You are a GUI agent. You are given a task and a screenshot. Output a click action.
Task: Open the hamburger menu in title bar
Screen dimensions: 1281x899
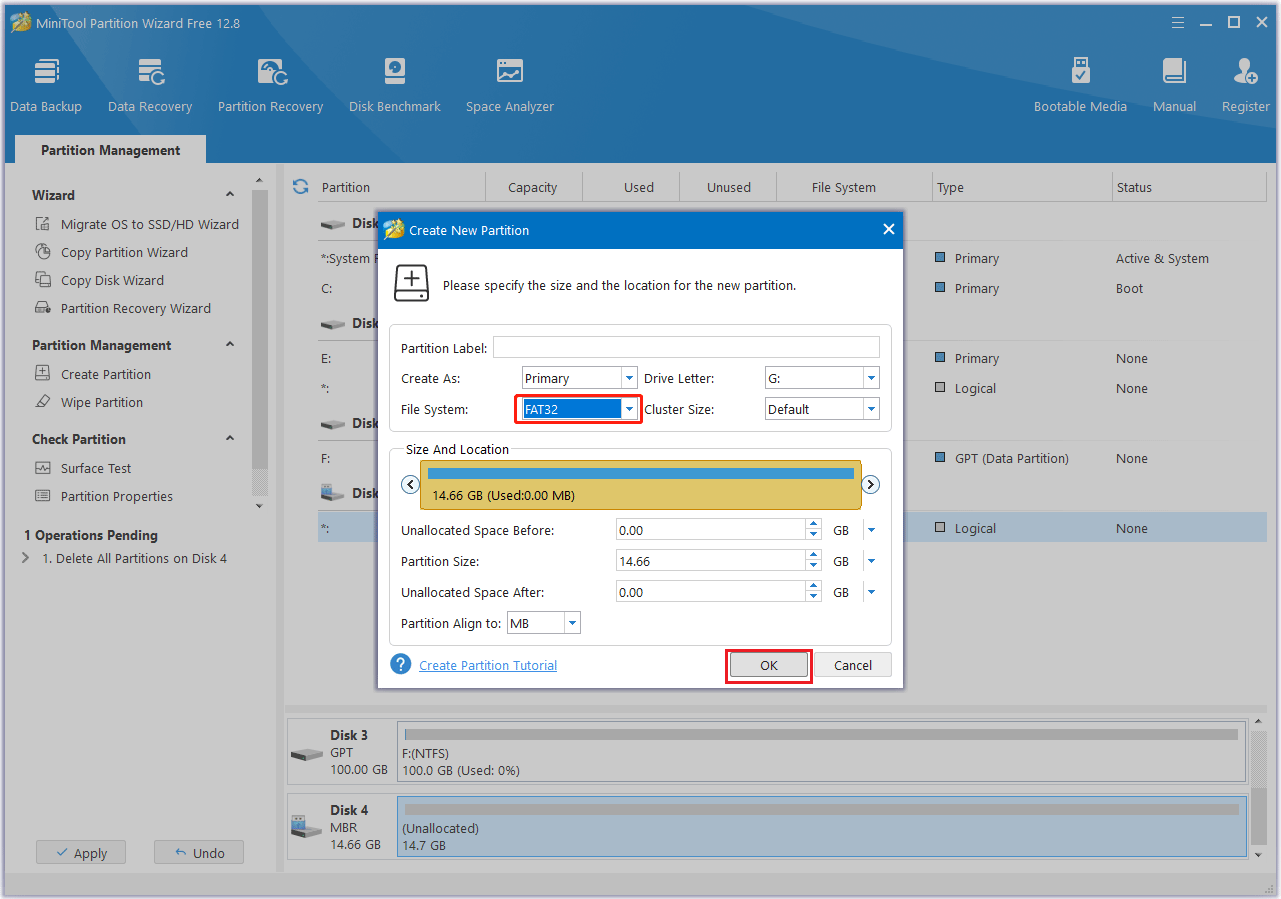(x=1178, y=22)
